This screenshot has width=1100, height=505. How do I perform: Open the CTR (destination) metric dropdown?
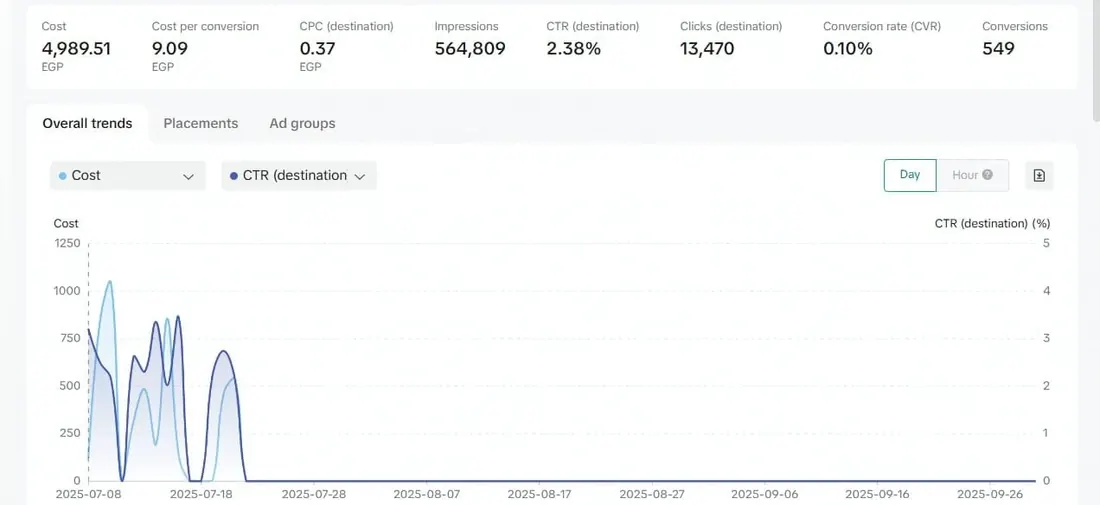(x=299, y=176)
